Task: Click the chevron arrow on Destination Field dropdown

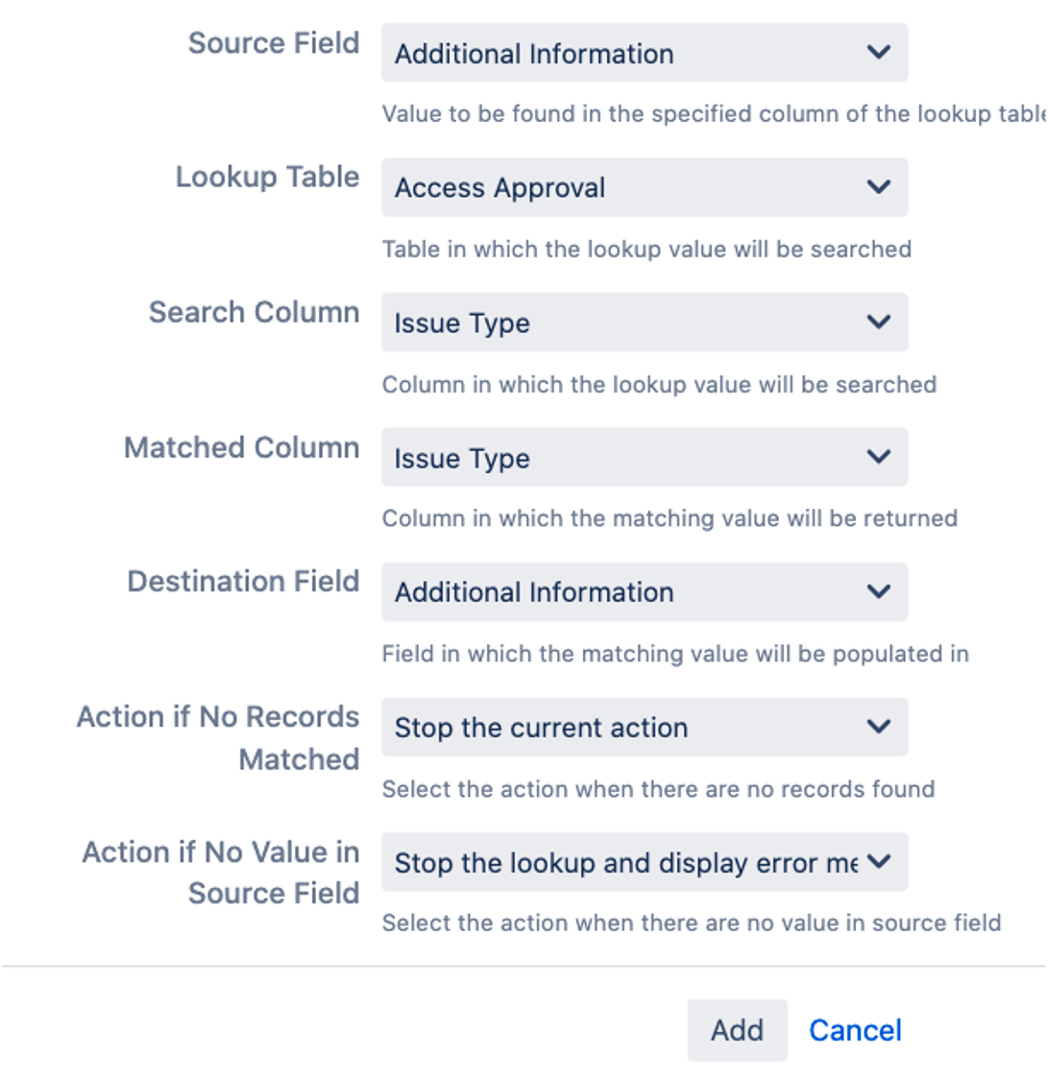Action: (878, 592)
